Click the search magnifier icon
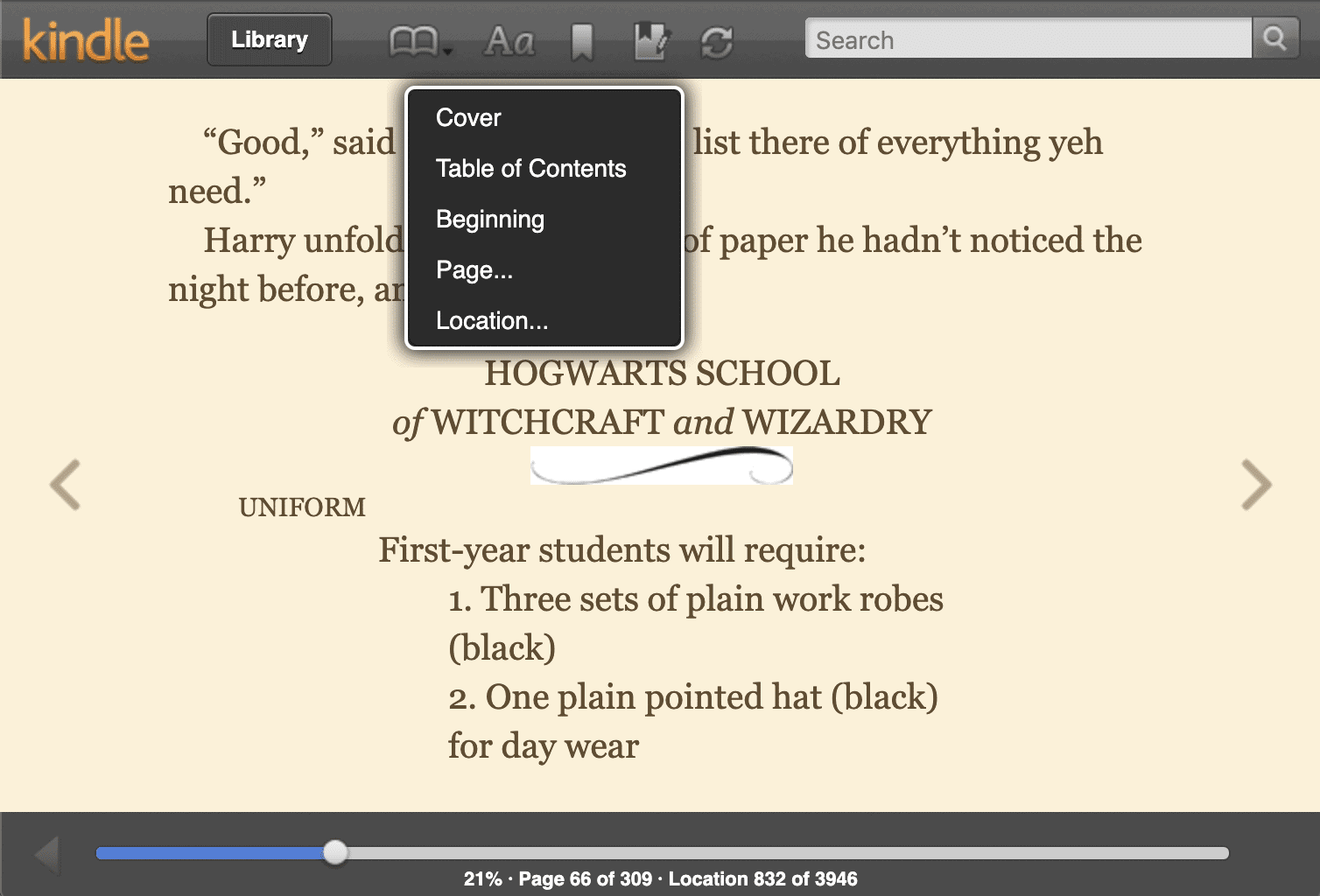 click(1275, 39)
